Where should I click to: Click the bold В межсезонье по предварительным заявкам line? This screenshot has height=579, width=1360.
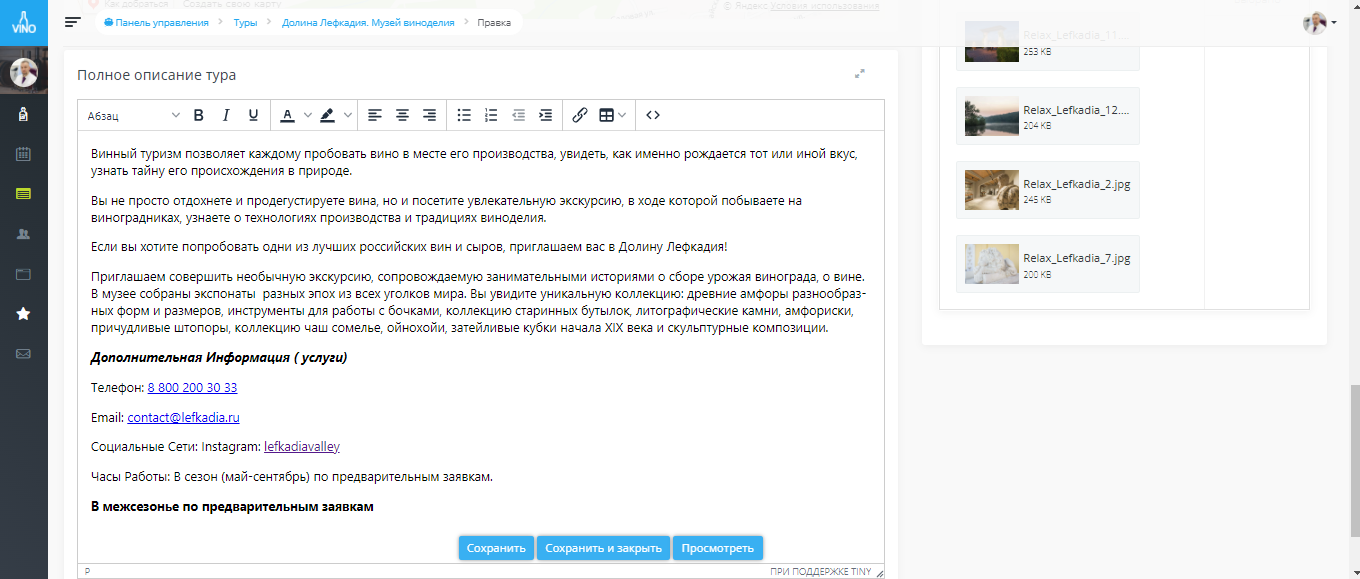click(232, 507)
